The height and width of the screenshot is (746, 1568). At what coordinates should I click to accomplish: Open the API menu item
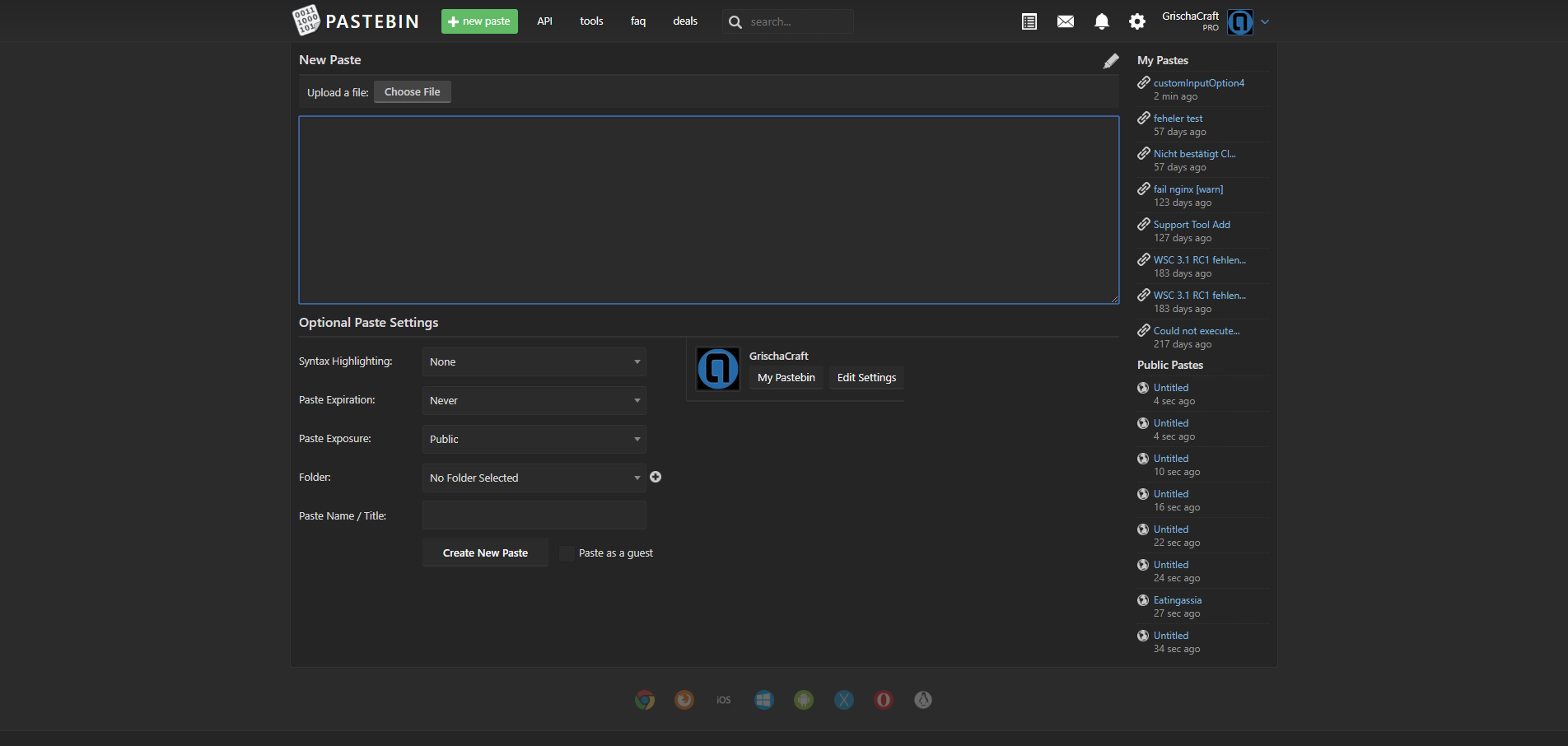point(544,21)
